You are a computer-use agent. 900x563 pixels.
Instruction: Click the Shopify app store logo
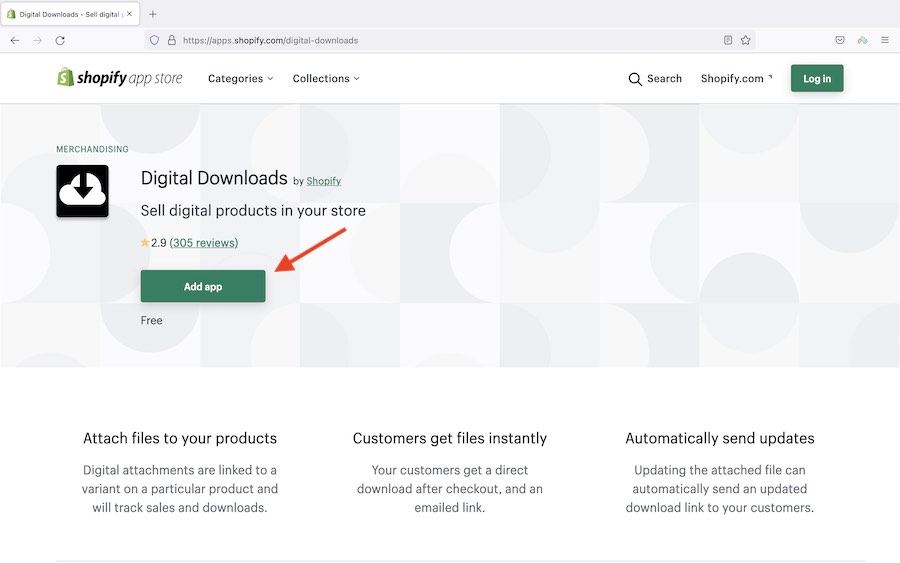coord(119,77)
